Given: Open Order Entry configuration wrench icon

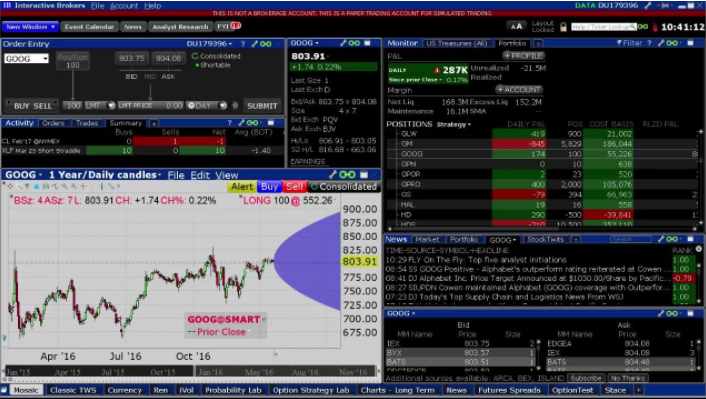Looking at the screenshot, I should (x=255, y=44).
